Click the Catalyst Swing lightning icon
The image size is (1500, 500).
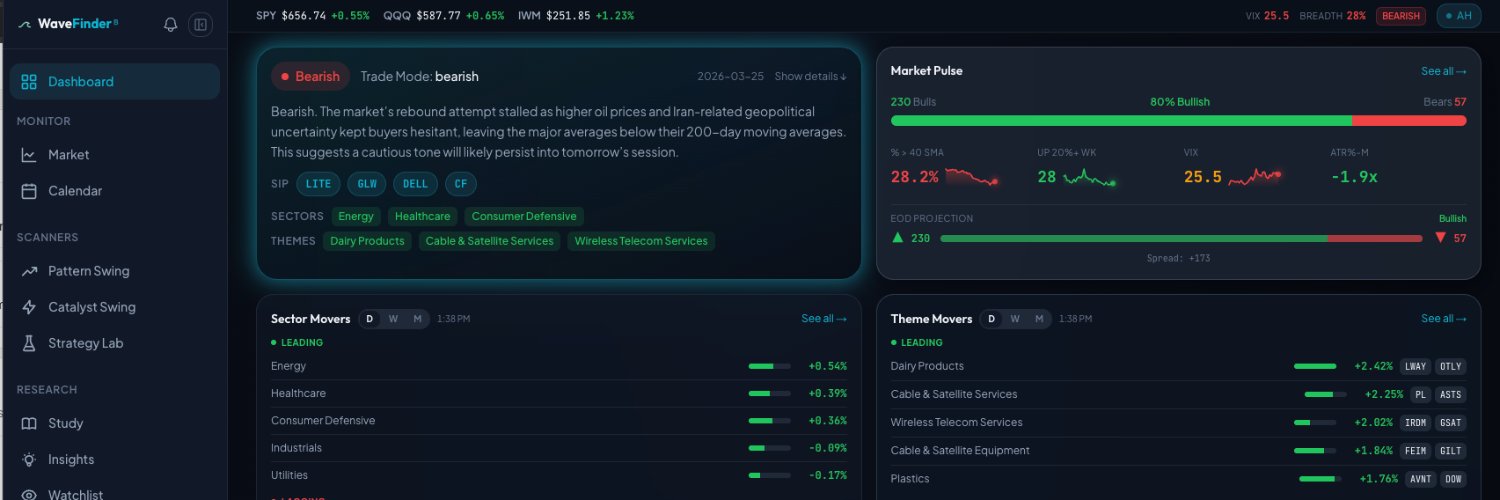coord(29,307)
